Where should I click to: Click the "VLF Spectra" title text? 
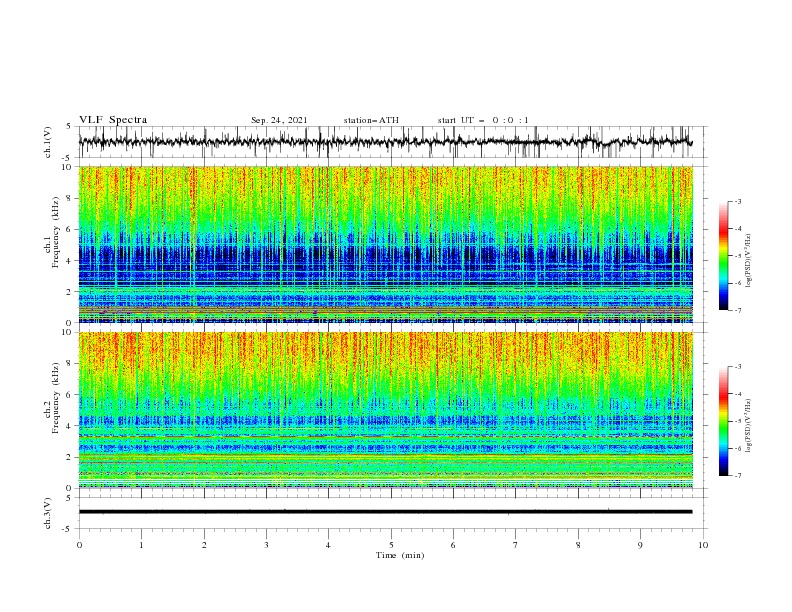pyautogui.click(x=113, y=120)
